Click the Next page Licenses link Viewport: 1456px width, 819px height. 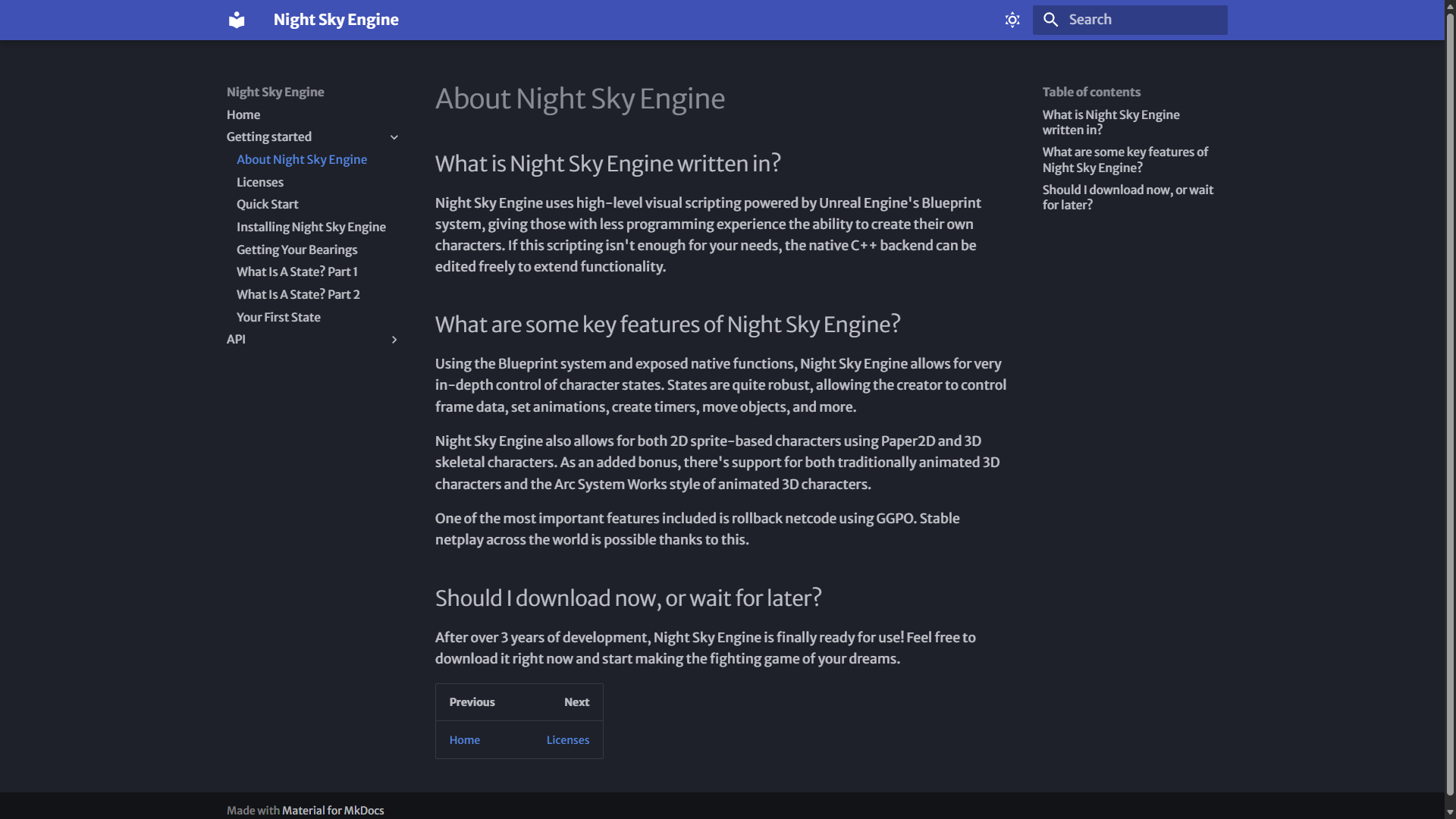click(x=567, y=740)
